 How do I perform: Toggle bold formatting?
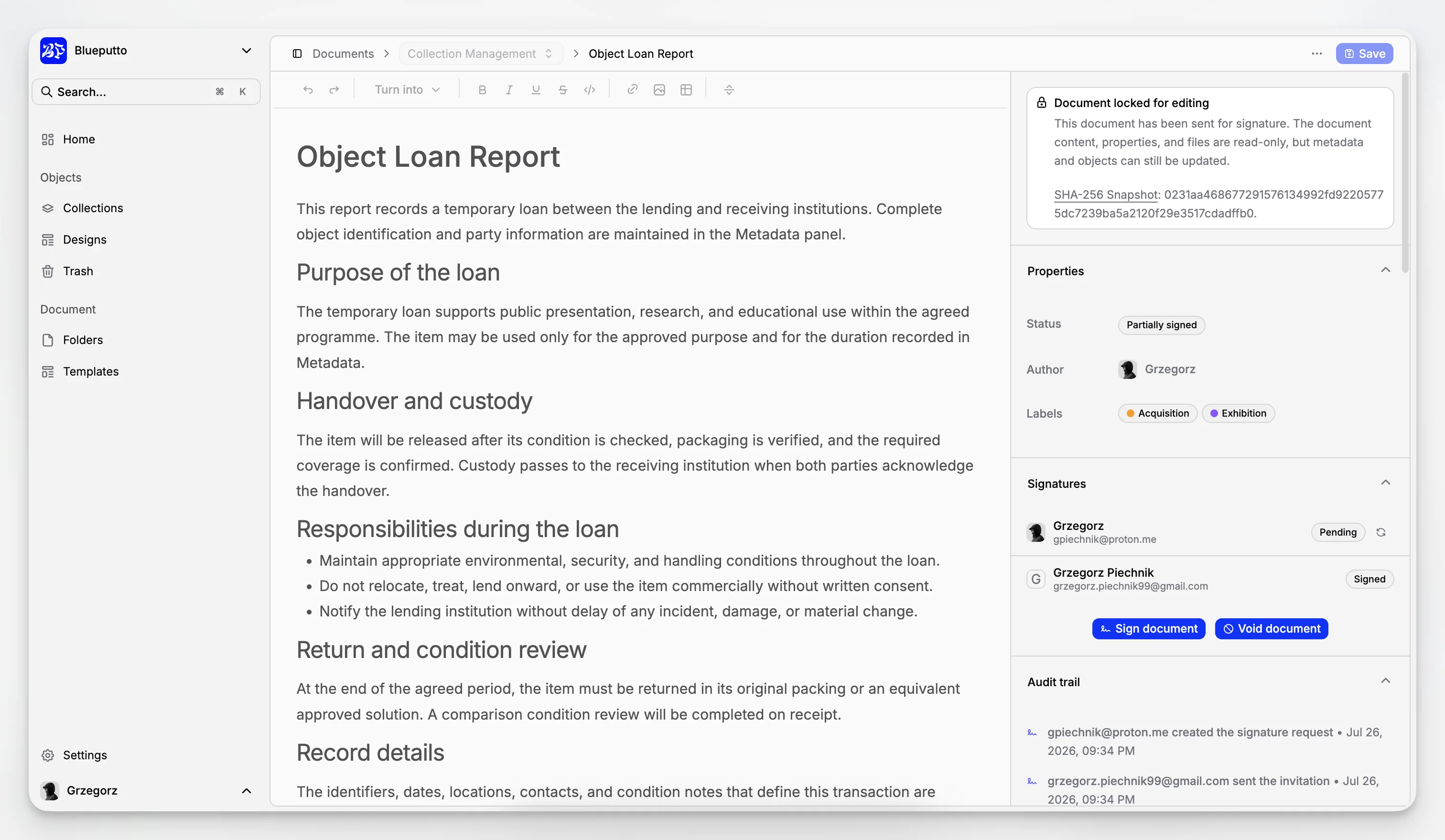482,90
